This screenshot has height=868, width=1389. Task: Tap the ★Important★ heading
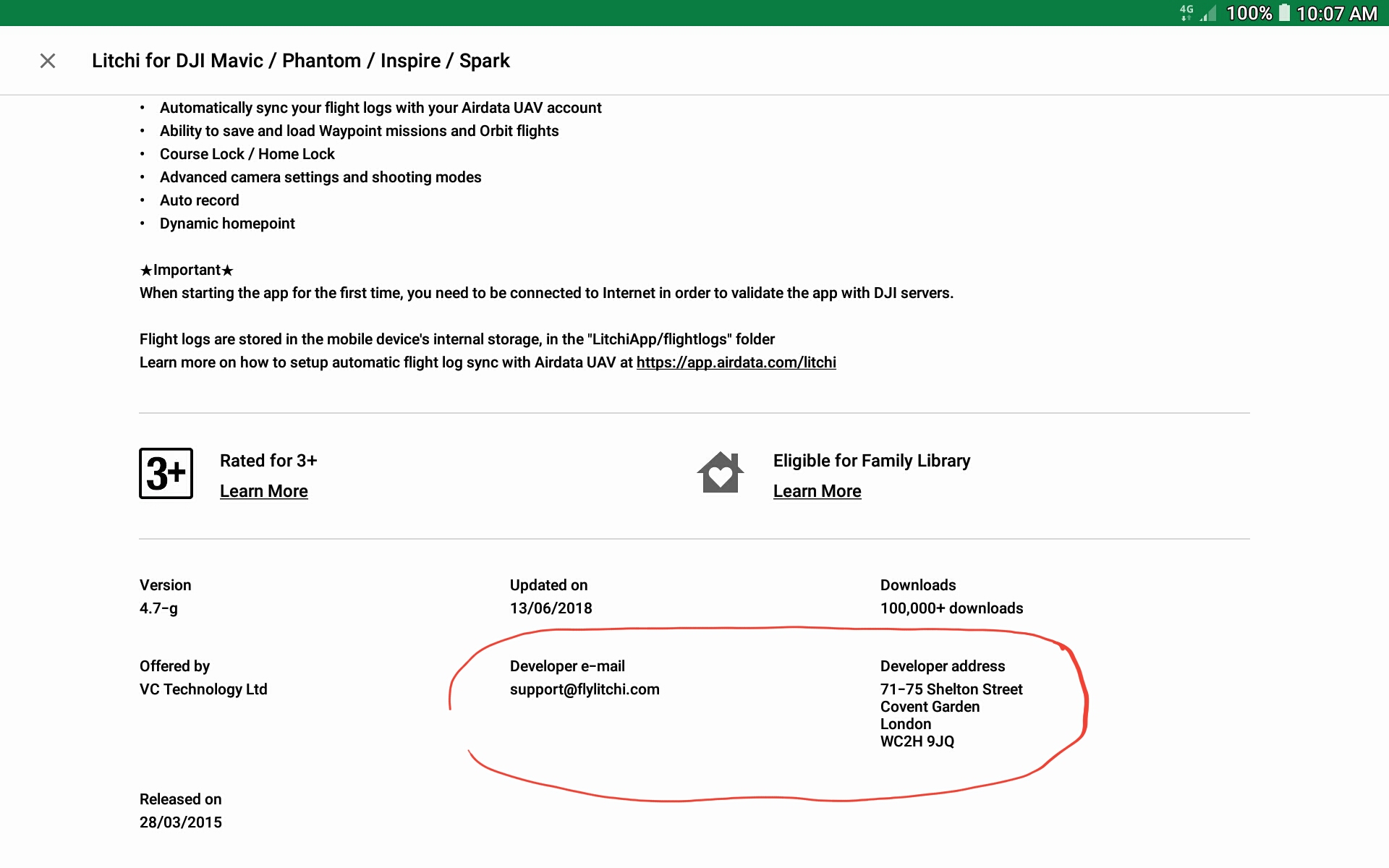(187, 270)
